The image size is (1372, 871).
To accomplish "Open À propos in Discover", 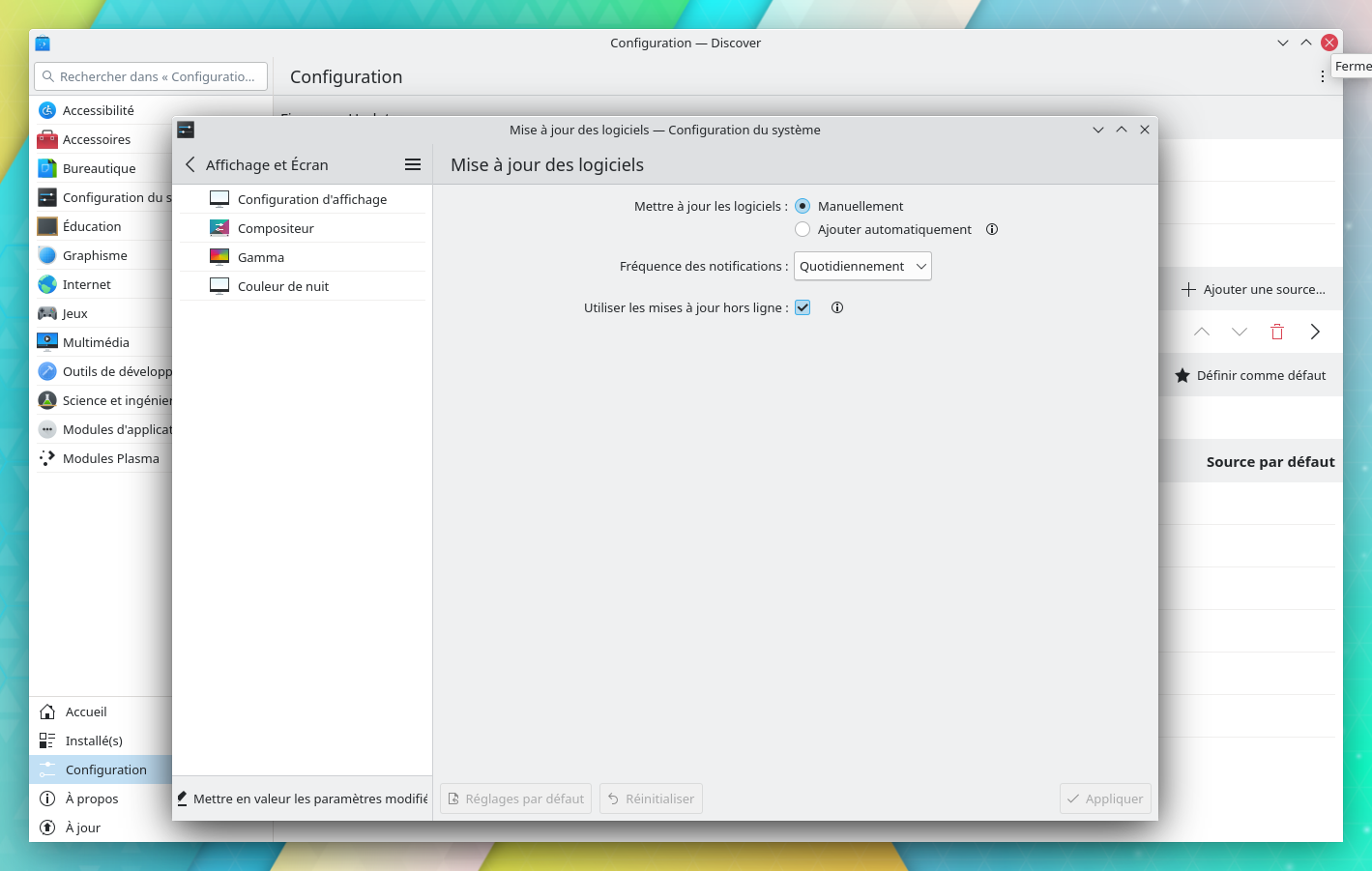I will 101,798.
